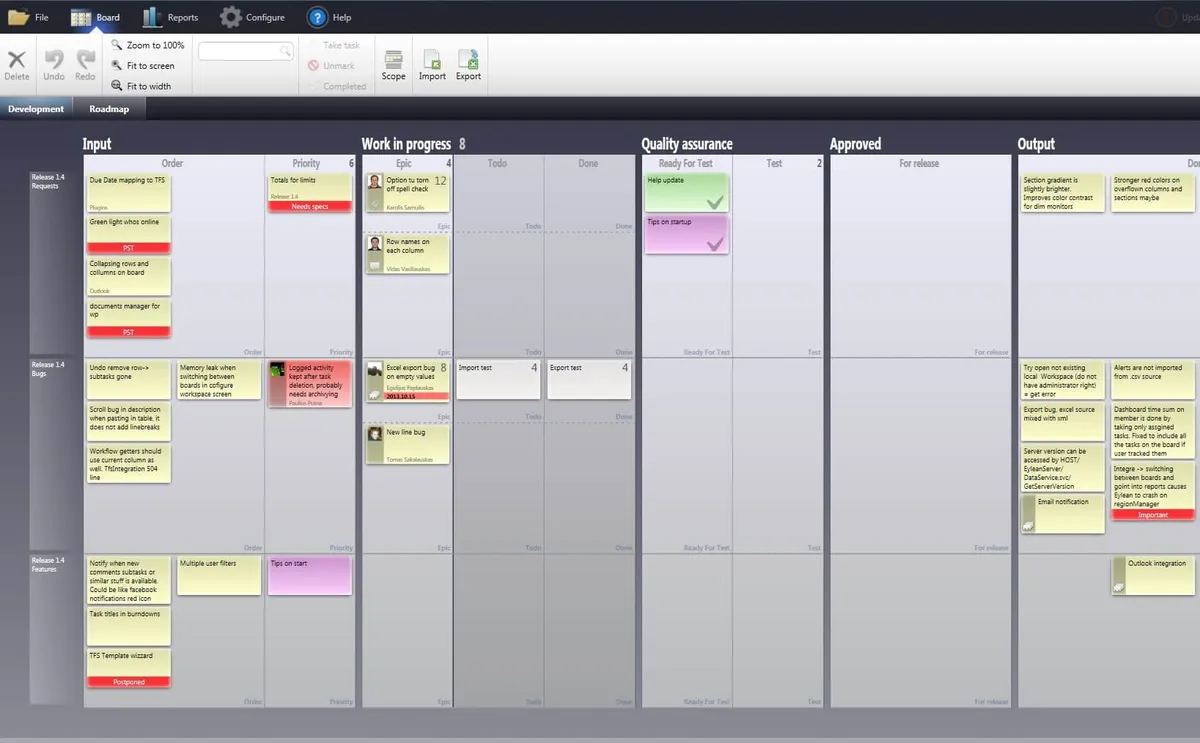Click the avatar on 'Row names on each column'
Viewport: 1200px width, 743px height.
click(x=374, y=244)
